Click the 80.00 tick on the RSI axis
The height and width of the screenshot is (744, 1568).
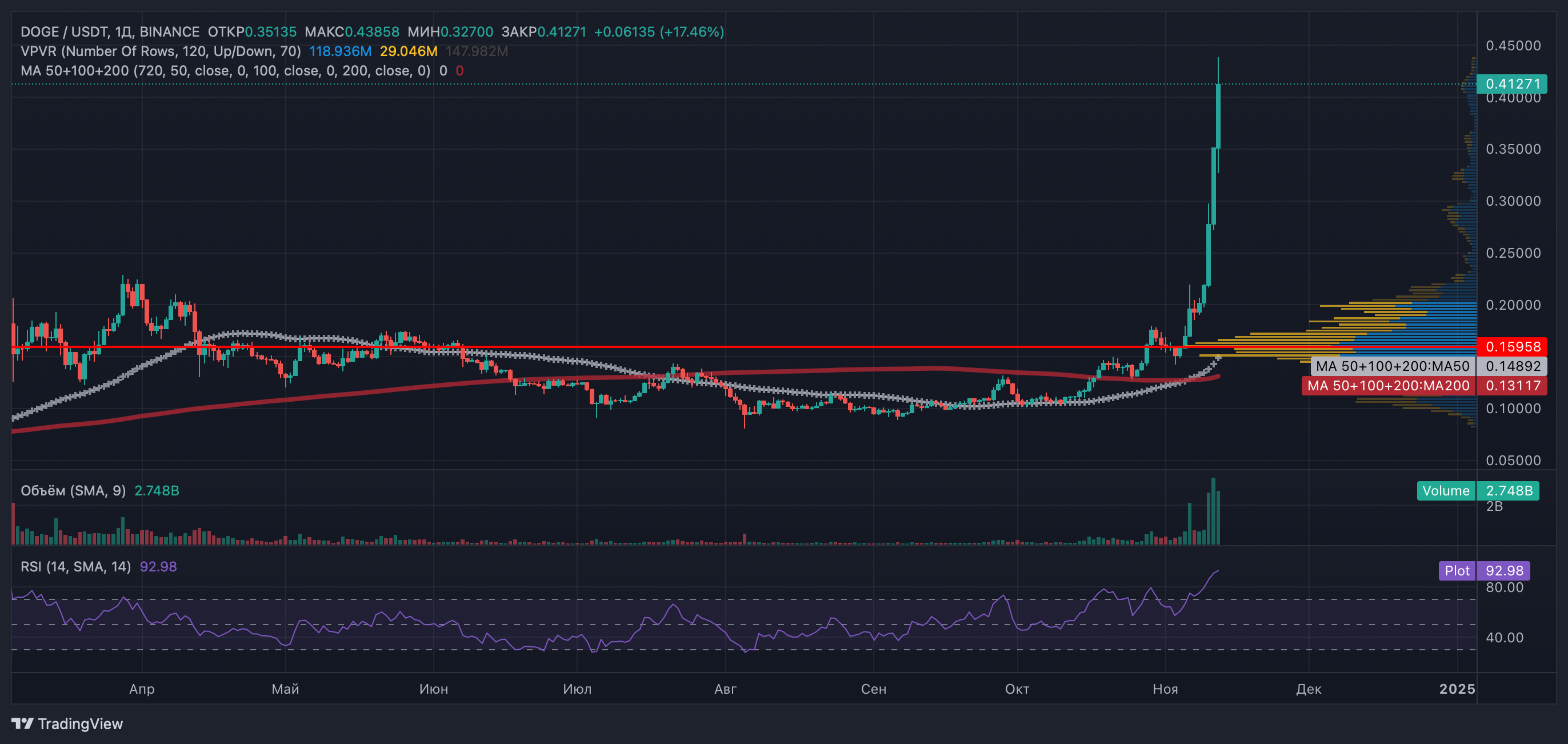click(1504, 587)
